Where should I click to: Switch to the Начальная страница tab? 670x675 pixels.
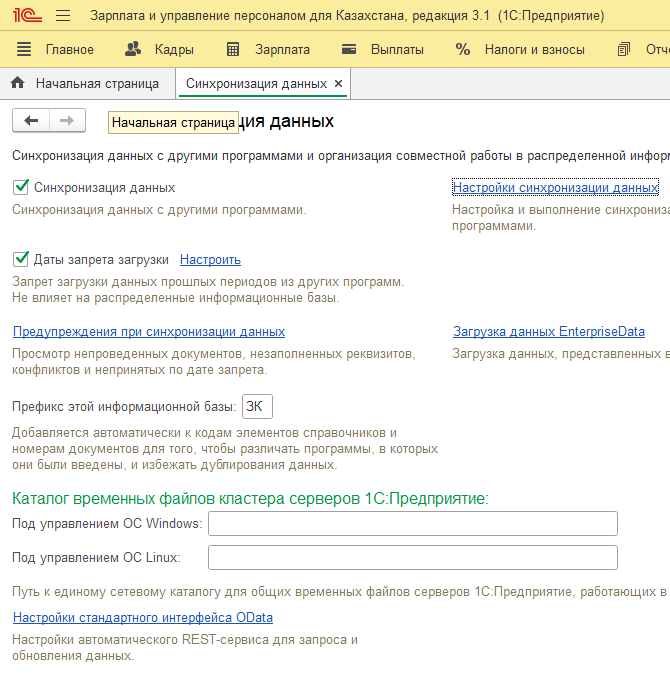pos(86,83)
